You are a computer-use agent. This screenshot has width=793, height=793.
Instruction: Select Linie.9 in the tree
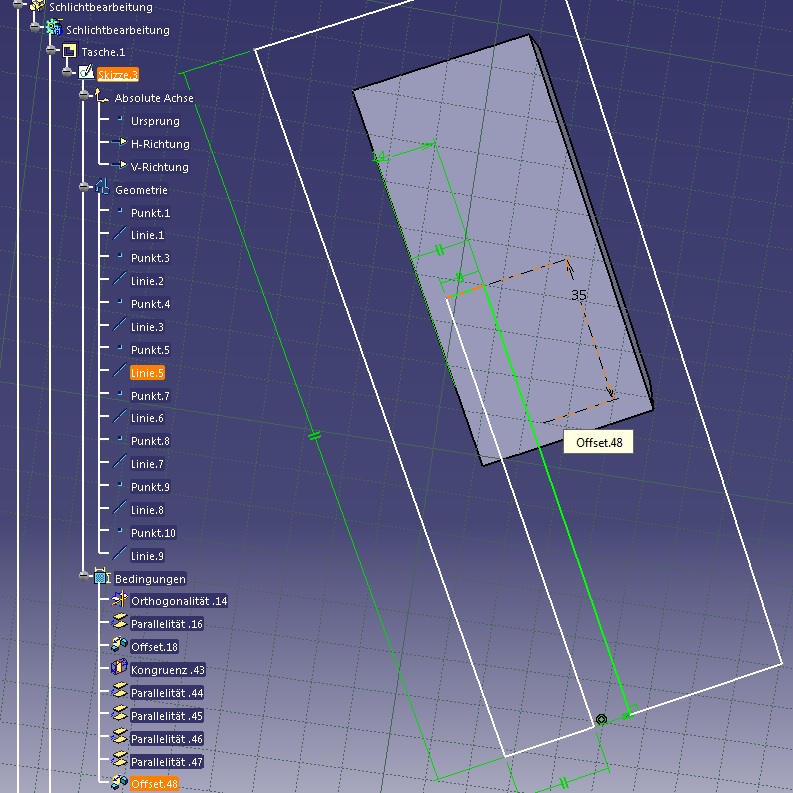click(147, 556)
